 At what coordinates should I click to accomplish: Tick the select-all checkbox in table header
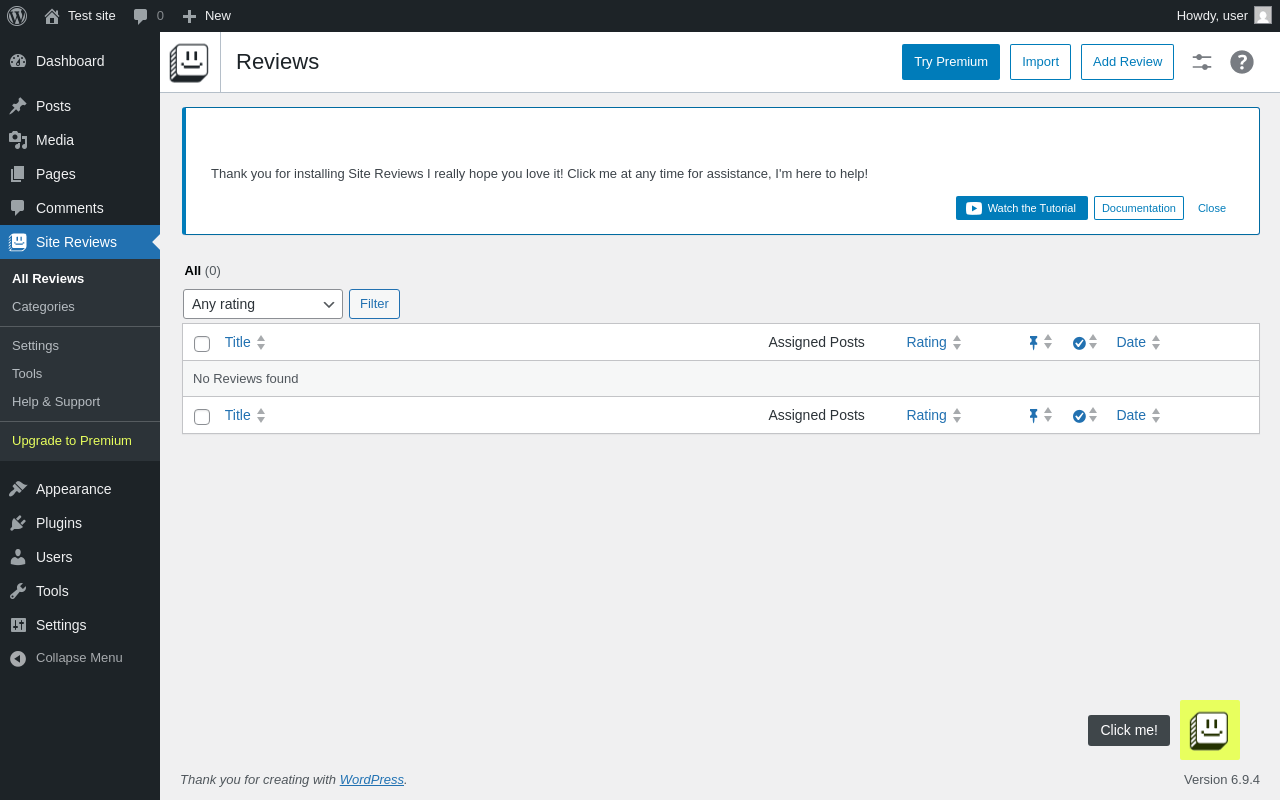tap(202, 344)
